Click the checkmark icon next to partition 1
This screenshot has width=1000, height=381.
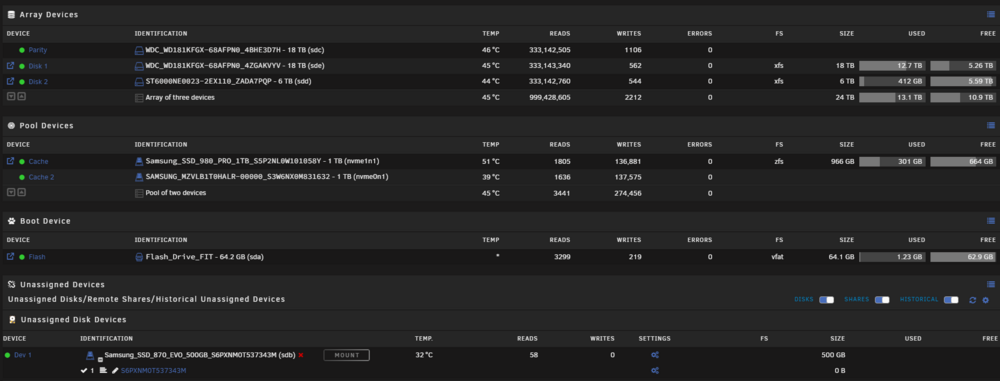click(84, 370)
